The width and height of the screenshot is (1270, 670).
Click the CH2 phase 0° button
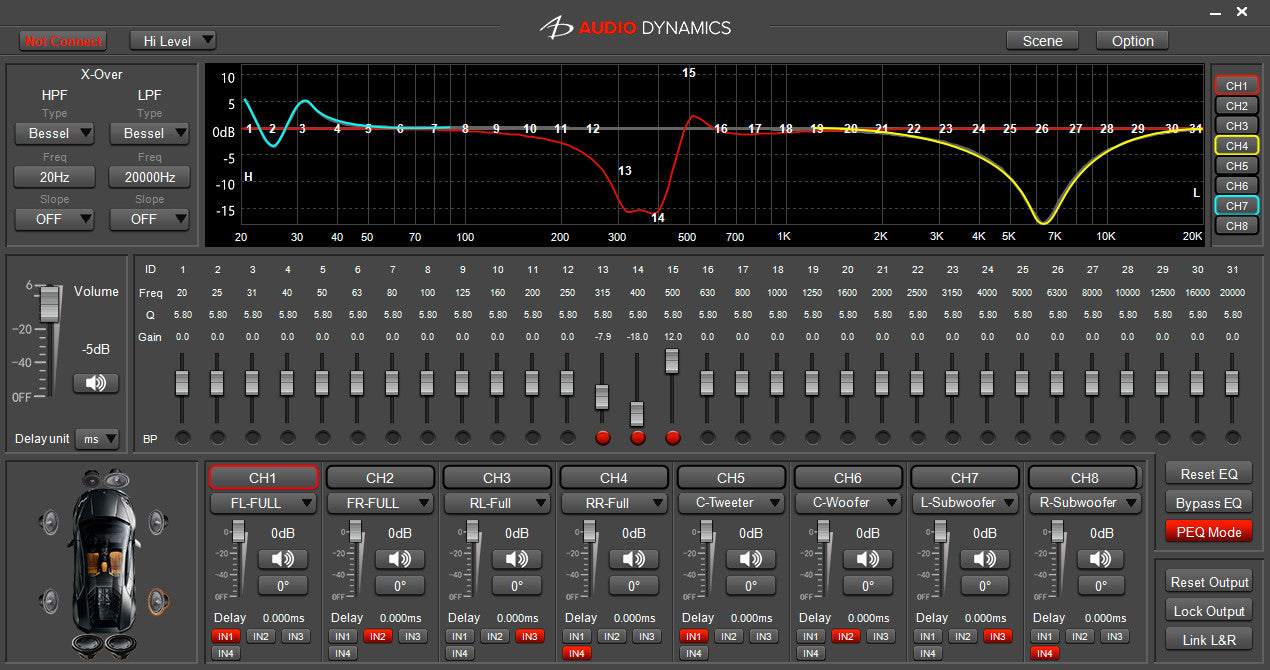coord(400,586)
